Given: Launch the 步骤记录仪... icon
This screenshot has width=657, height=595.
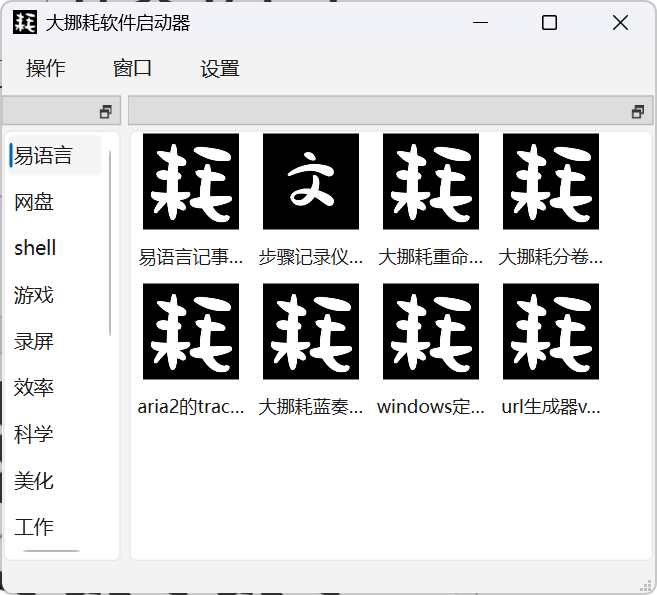Looking at the screenshot, I should (x=310, y=181).
